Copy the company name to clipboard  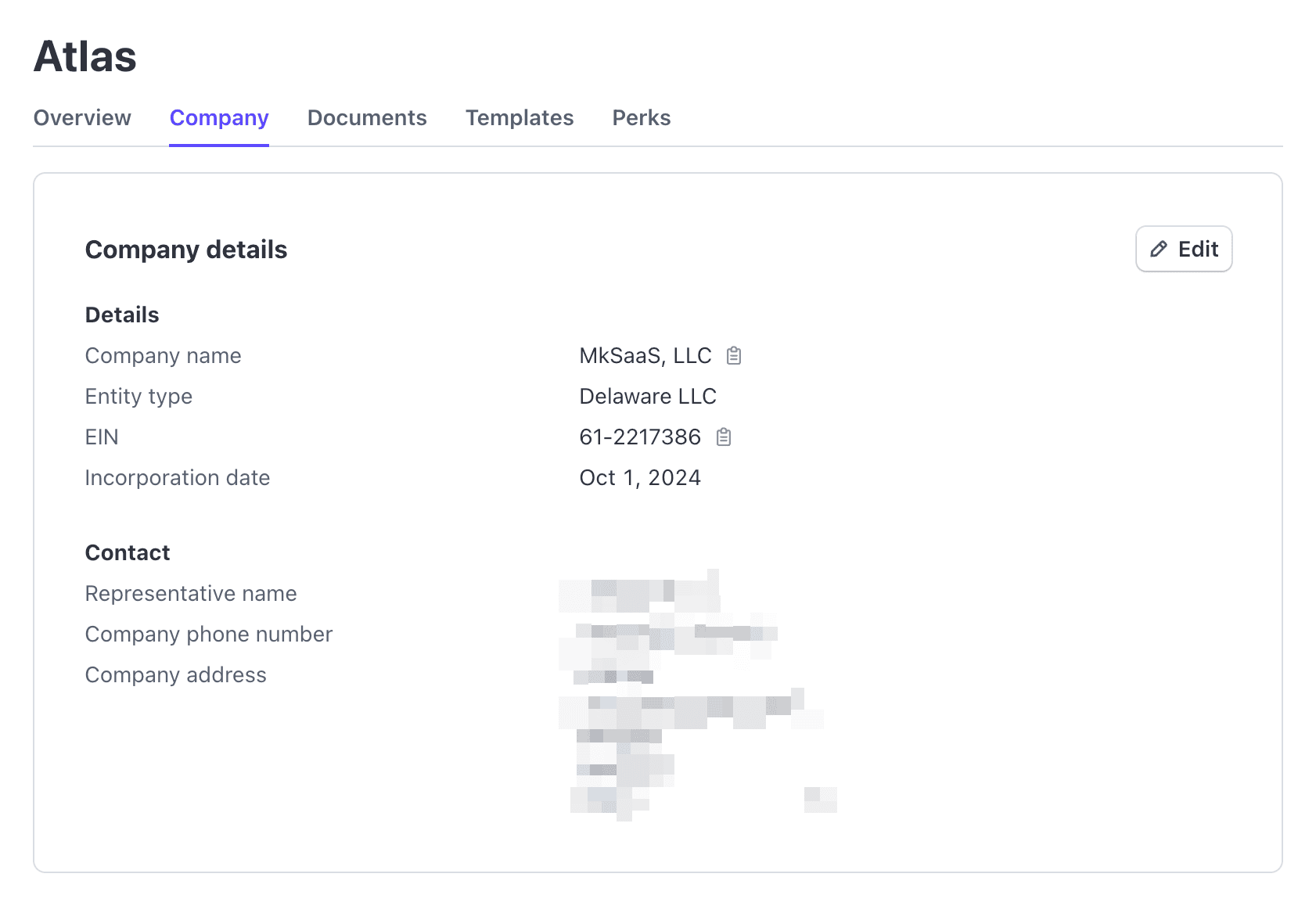tap(733, 356)
